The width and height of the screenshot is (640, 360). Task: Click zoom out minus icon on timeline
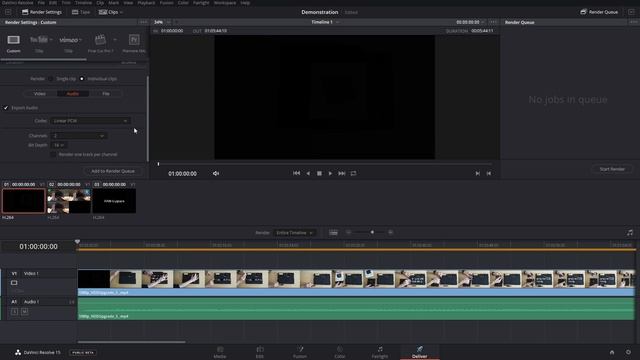348,232
